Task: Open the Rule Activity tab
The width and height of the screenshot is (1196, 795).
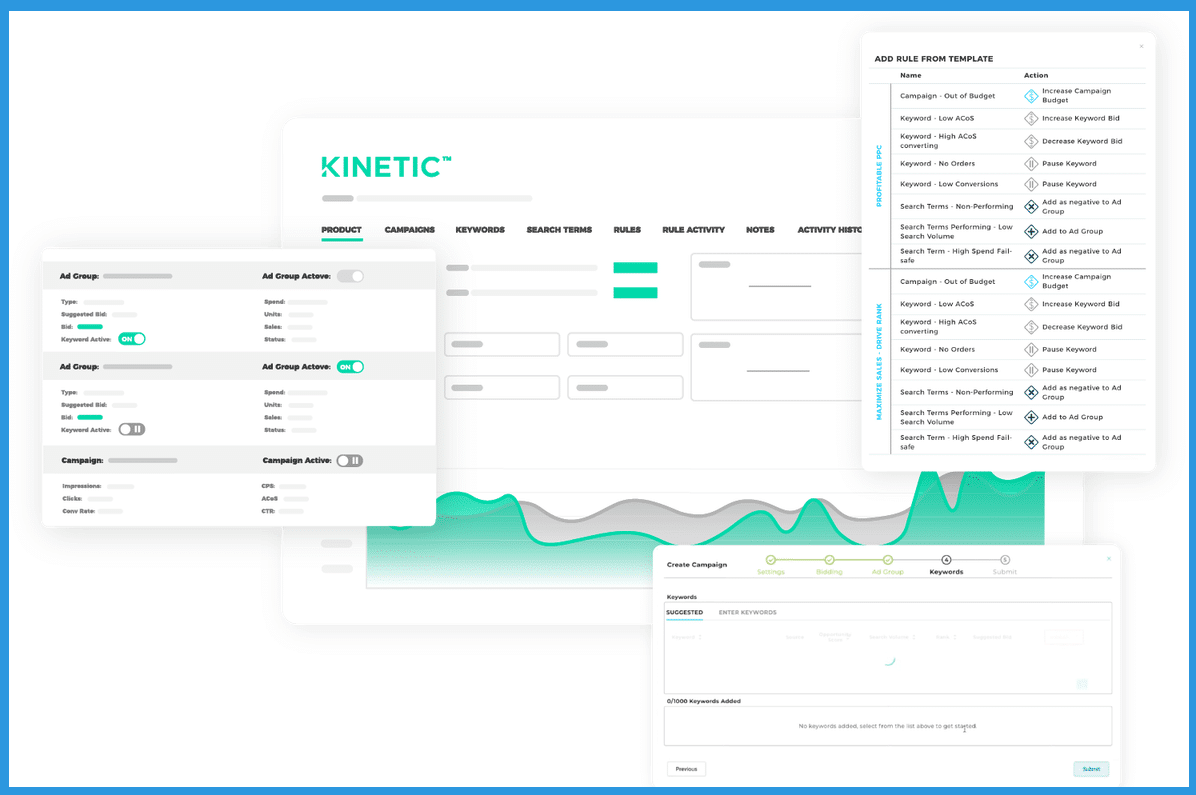Action: point(693,230)
